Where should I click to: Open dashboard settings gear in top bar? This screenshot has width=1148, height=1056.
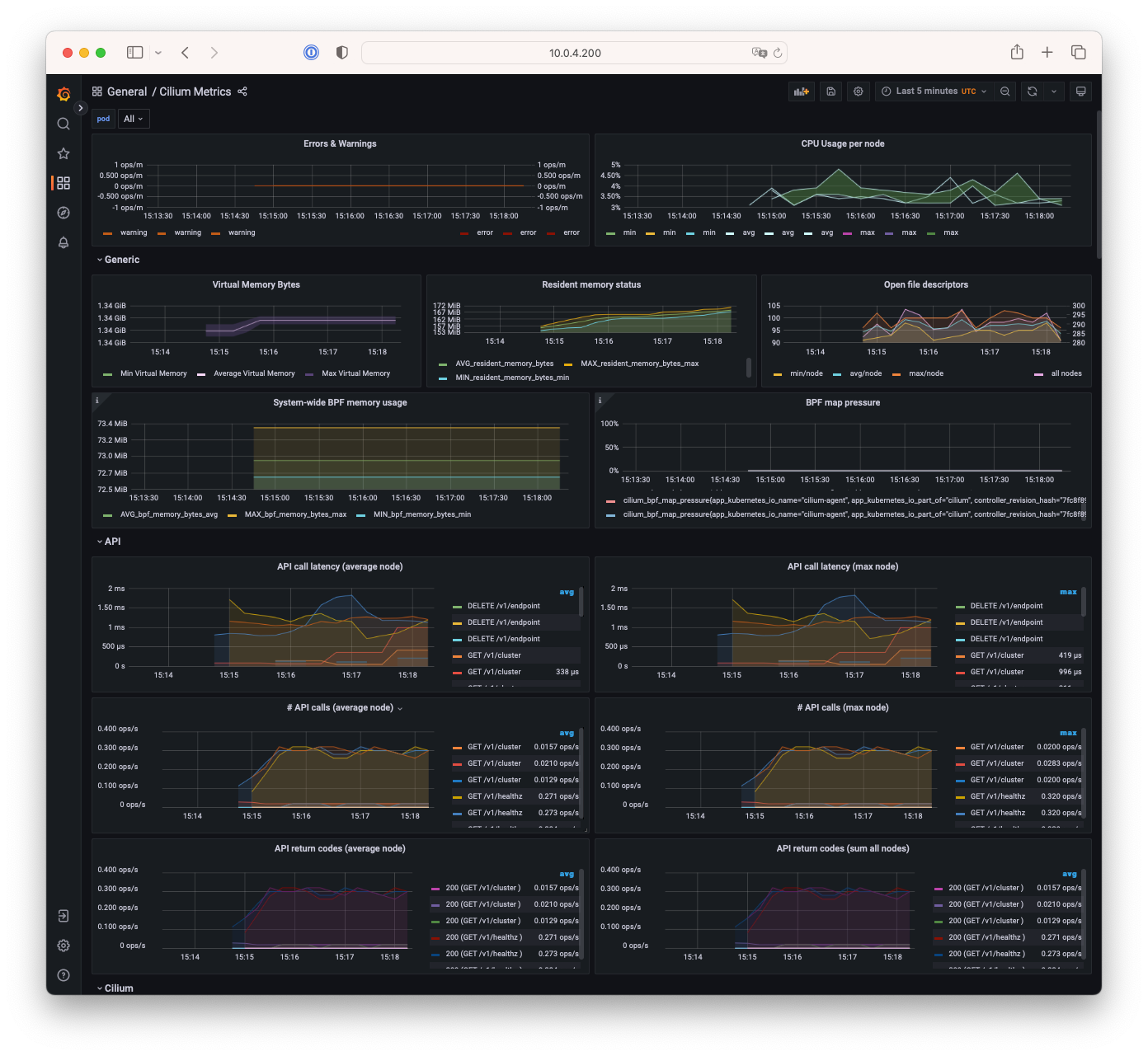(859, 92)
